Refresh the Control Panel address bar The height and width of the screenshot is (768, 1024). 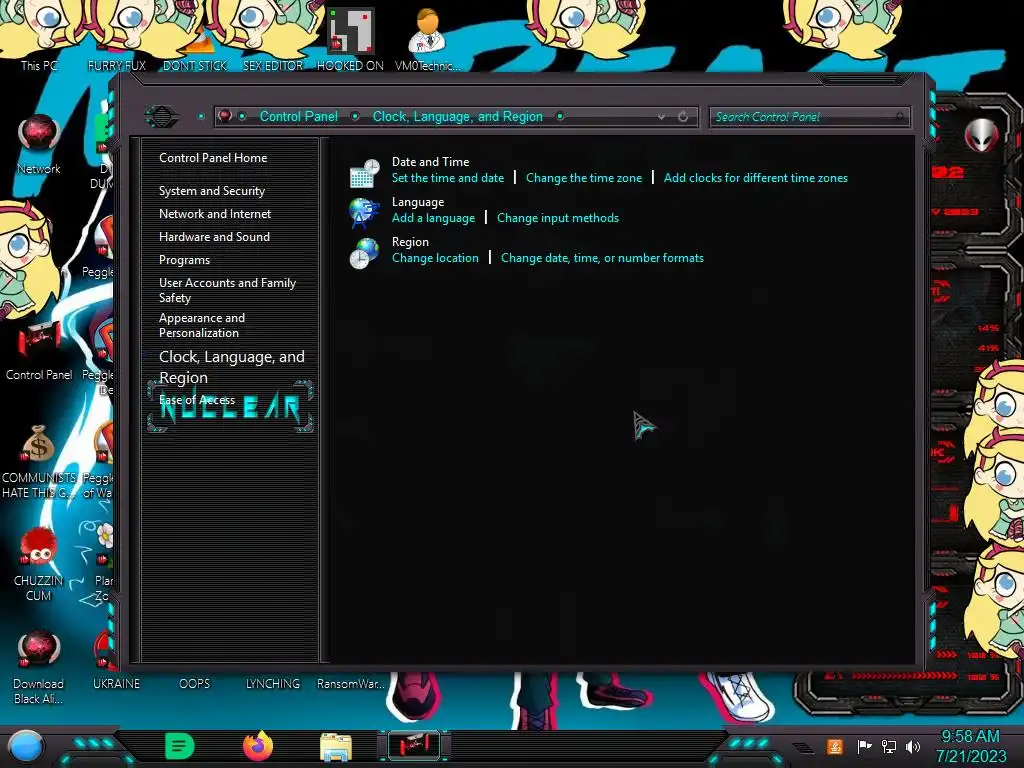[683, 117]
